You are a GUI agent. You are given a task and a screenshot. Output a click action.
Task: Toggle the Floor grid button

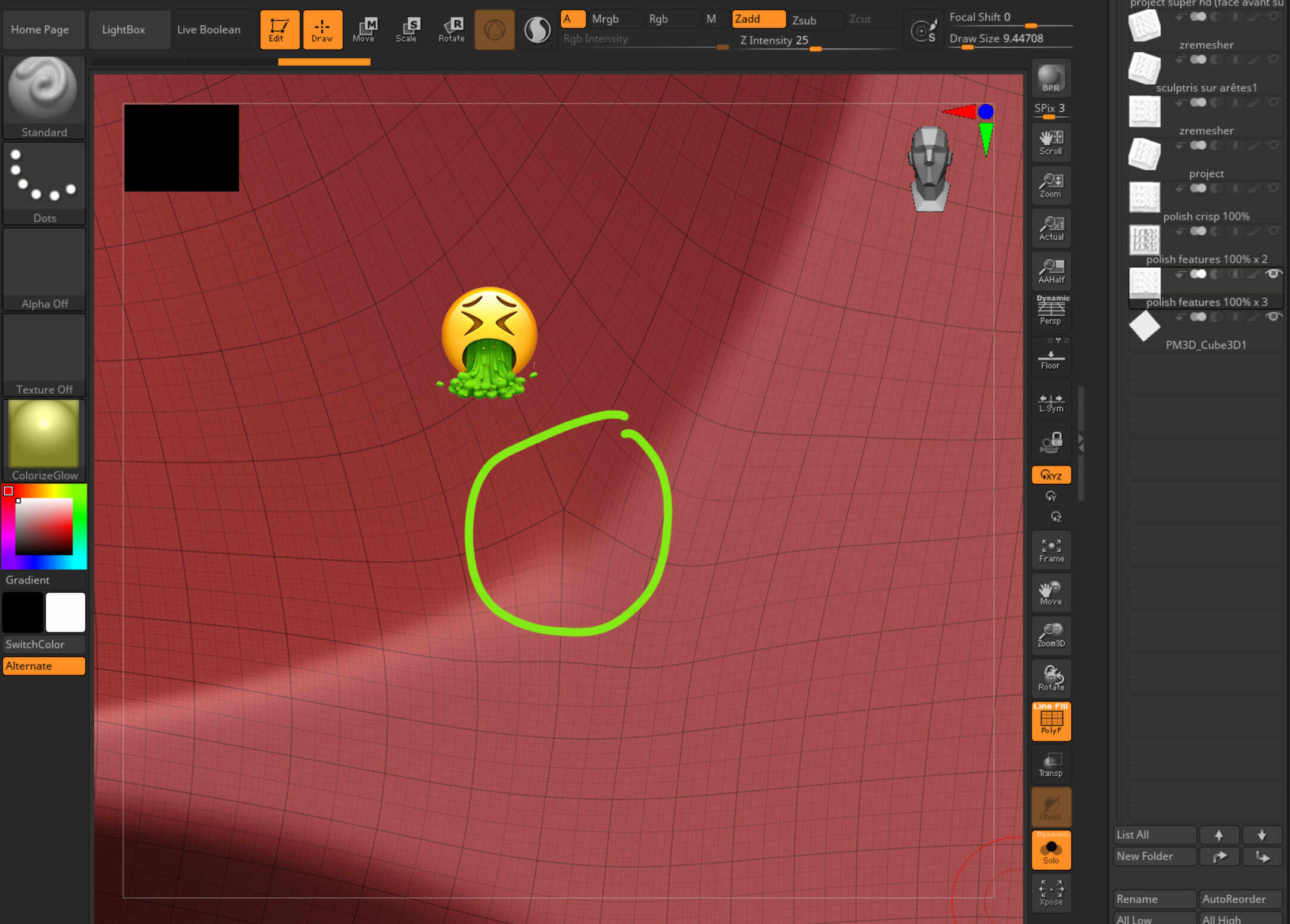click(x=1051, y=357)
